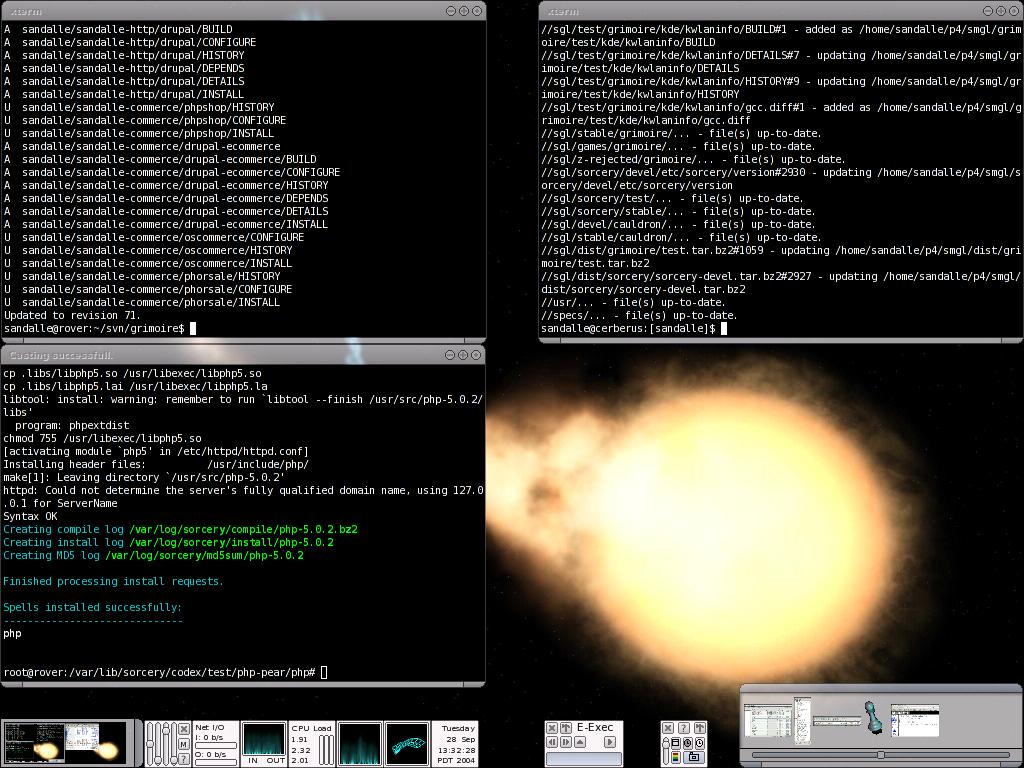Screen dimensions: 1024x768
Task: Close the mixer epplet with its X button
Action: click(184, 729)
